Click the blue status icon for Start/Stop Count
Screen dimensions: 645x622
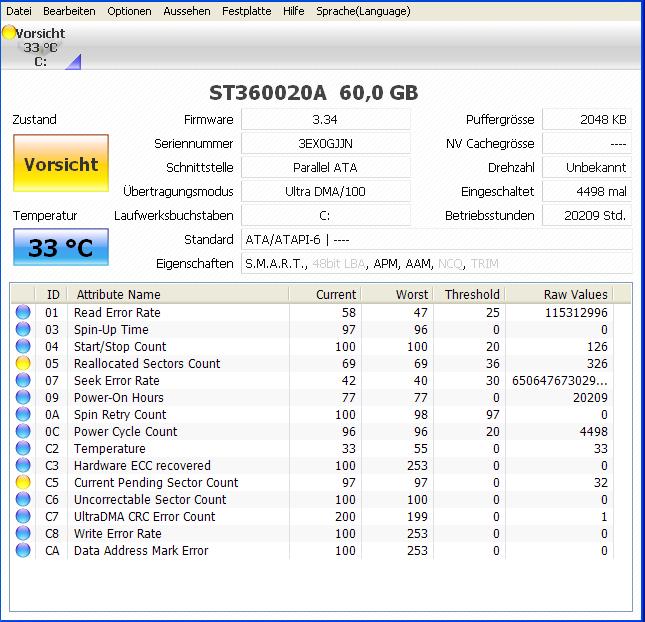point(23,346)
